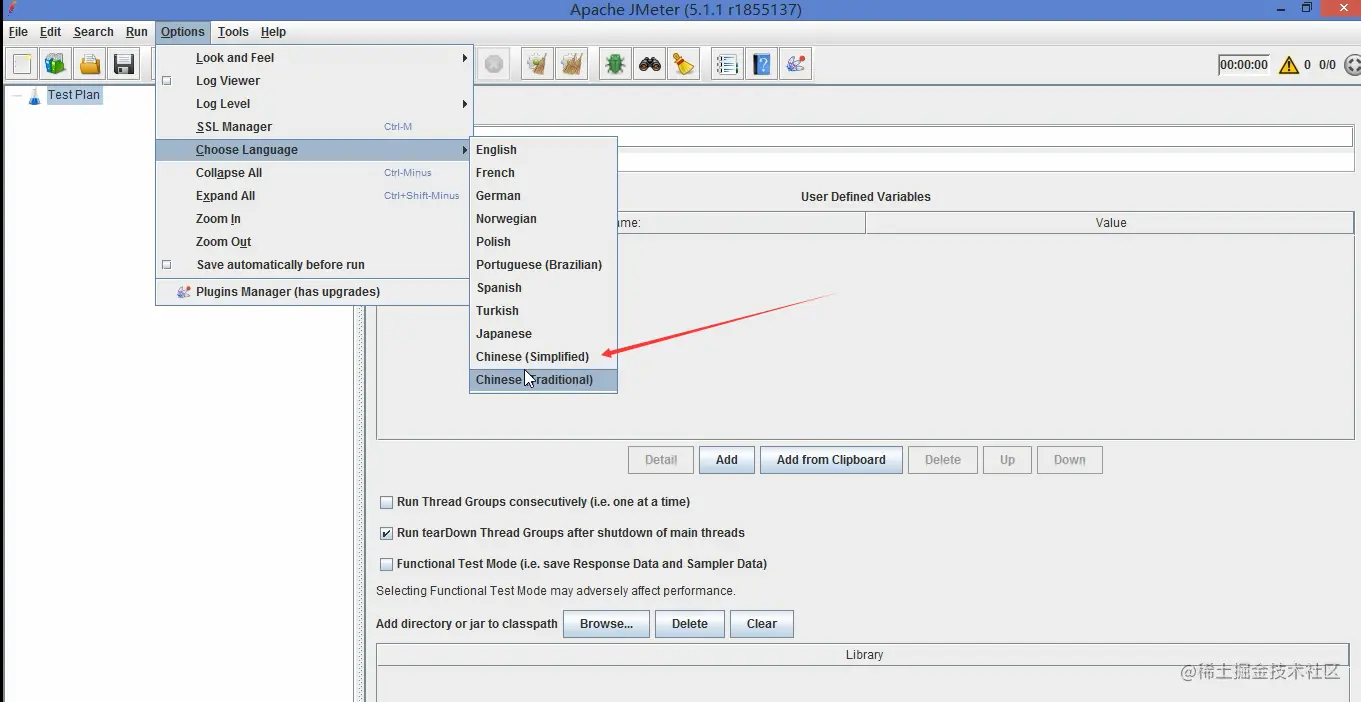Choose Collapse All menu entry

coord(313,173)
